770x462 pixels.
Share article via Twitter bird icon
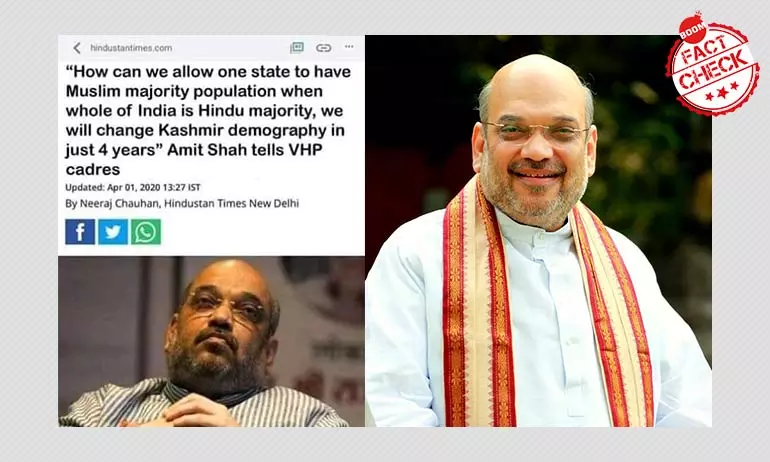point(113,232)
